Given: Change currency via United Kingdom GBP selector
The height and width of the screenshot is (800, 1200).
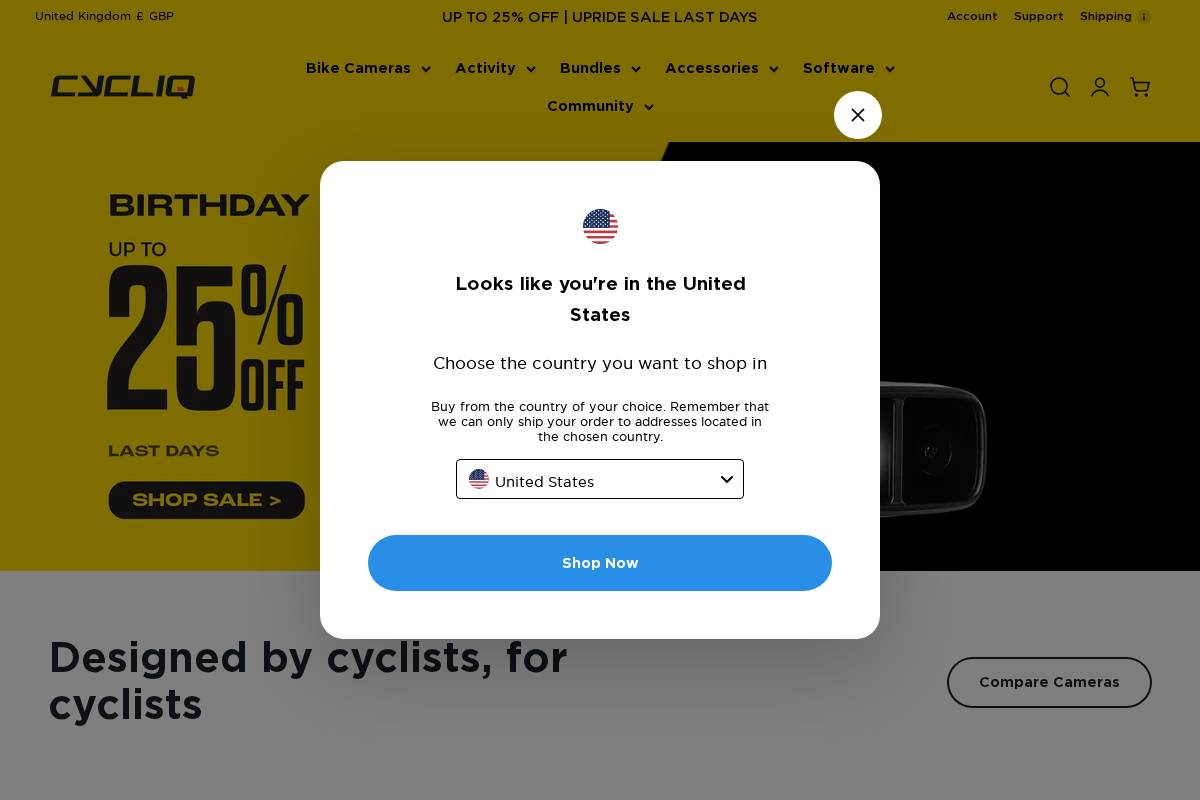Looking at the screenshot, I should [x=104, y=16].
